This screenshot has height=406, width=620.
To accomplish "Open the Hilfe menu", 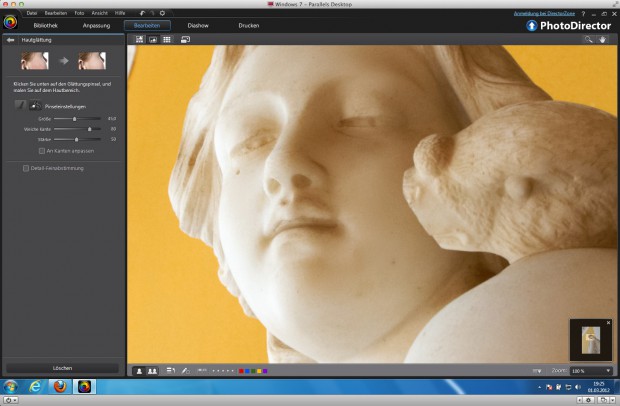I will pyautogui.click(x=120, y=13).
